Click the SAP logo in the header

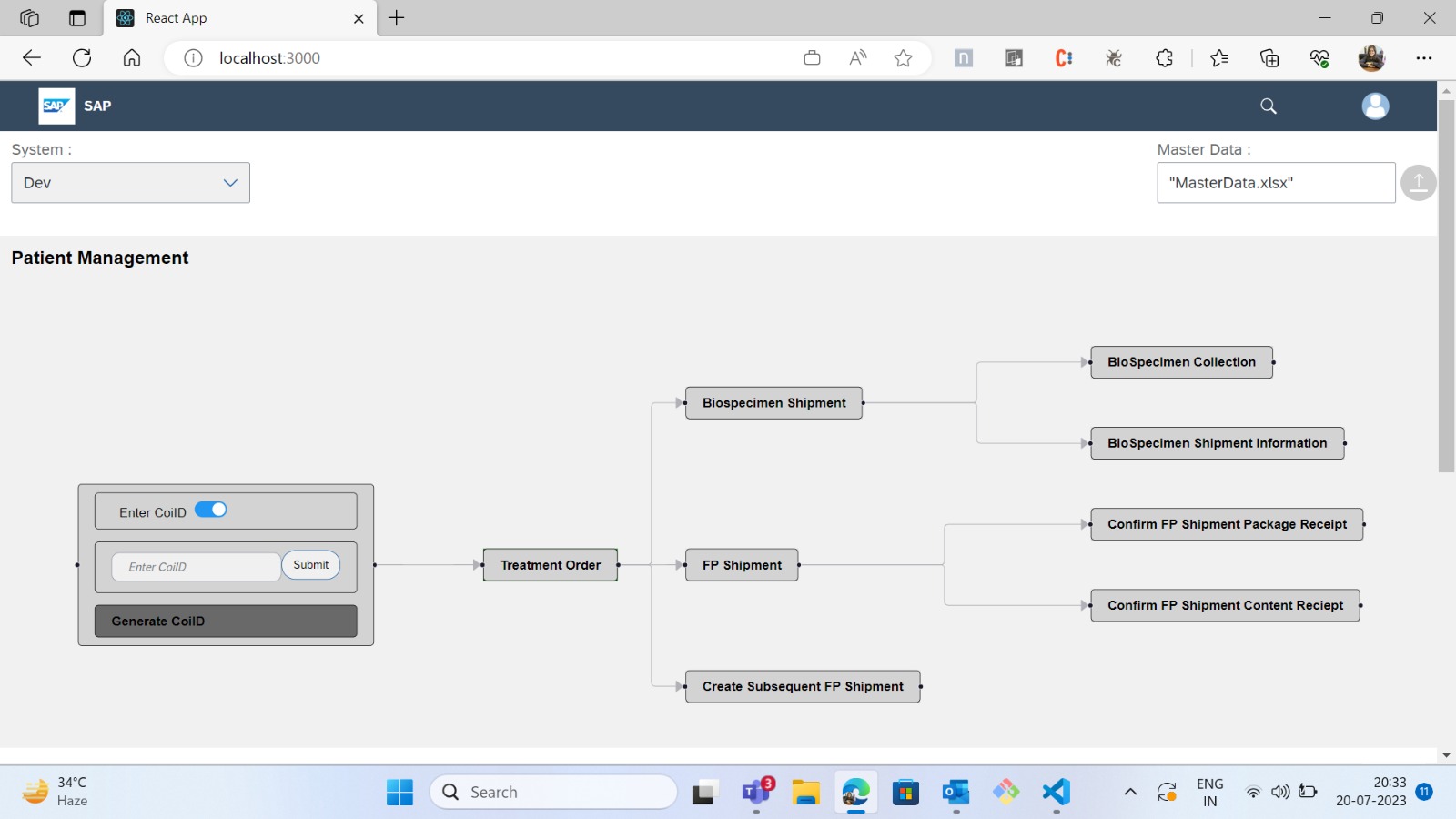pyautogui.click(x=55, y=106)
